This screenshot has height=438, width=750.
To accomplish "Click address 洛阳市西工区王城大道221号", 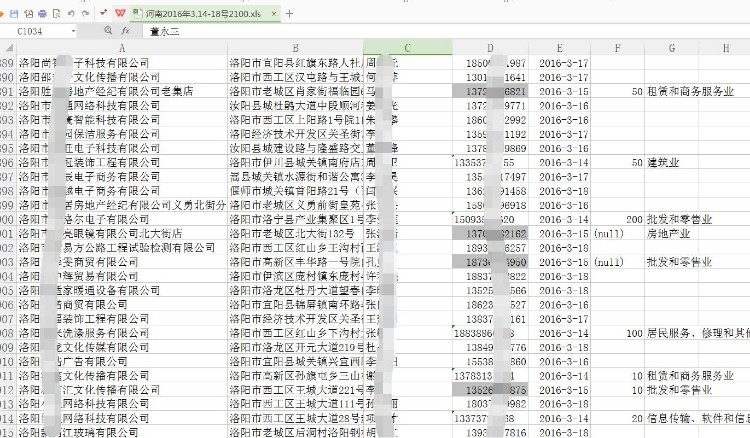I will (x=296, y=390).
